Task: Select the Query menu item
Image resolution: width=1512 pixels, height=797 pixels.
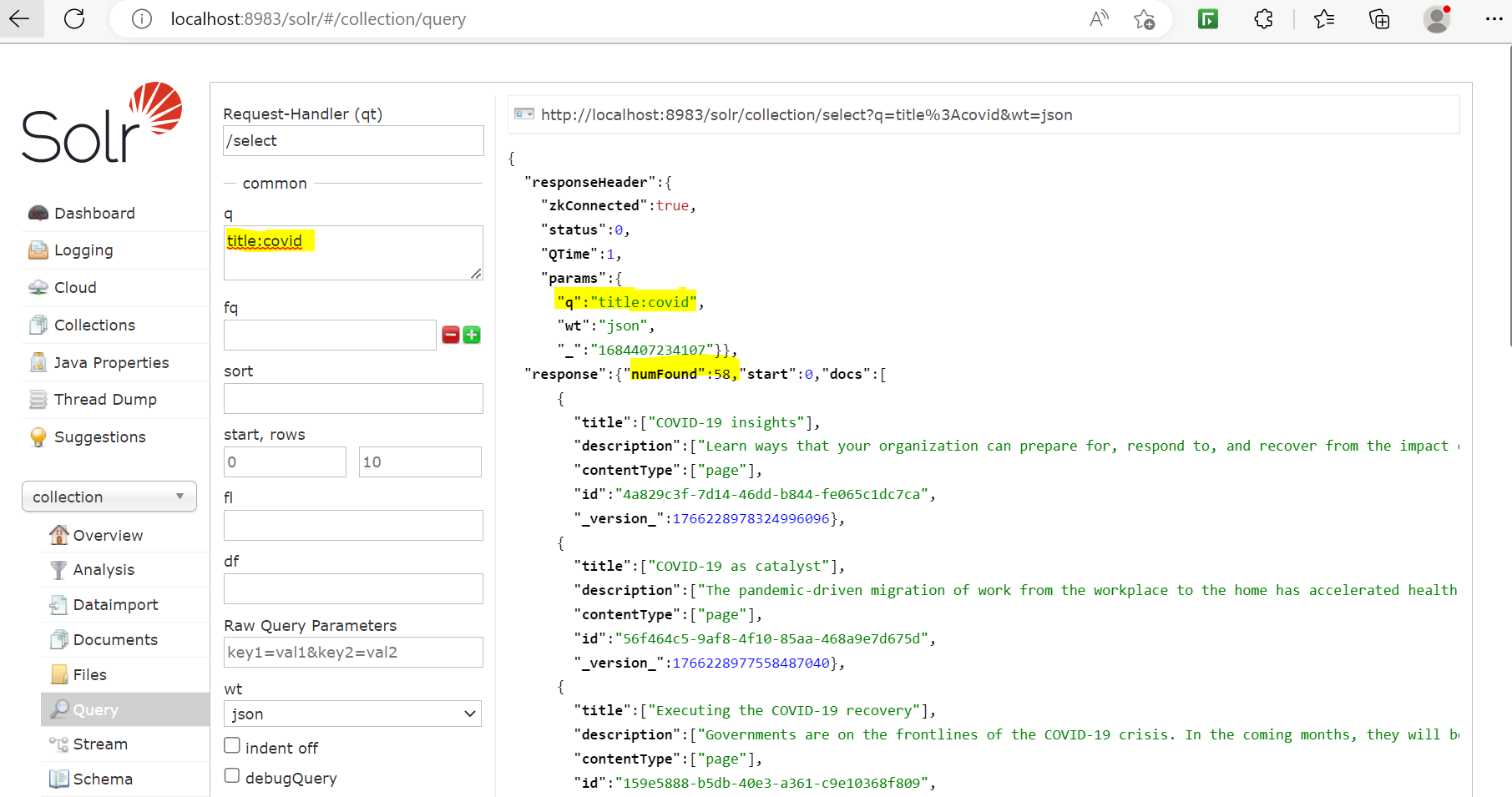Action: pyautogui.click(x=125, y=709)
